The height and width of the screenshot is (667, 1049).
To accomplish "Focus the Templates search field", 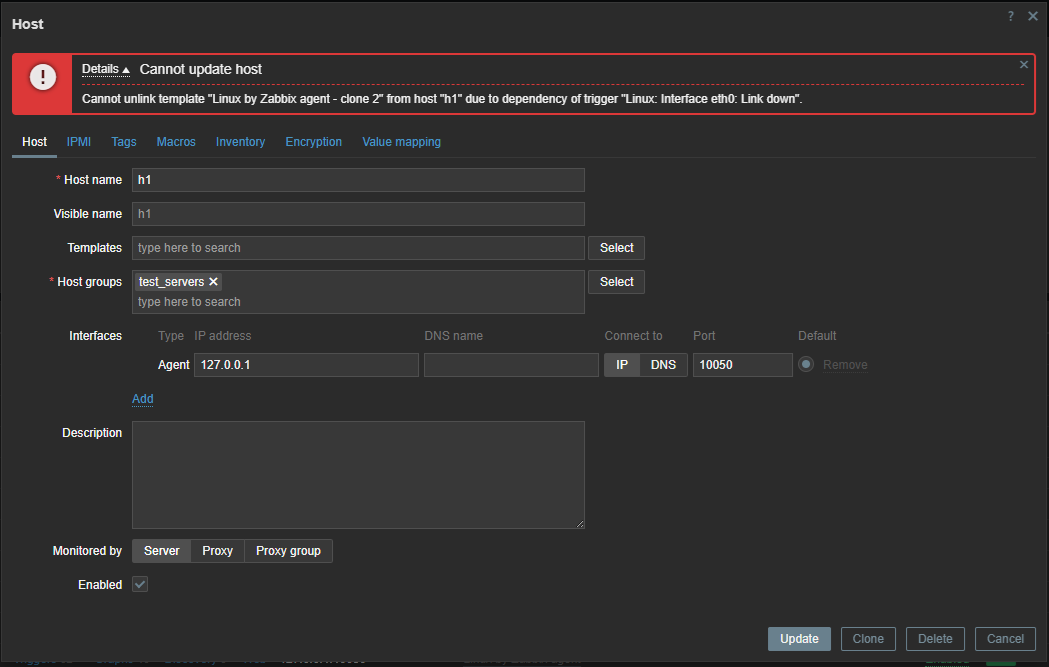I will pos(358,248).
